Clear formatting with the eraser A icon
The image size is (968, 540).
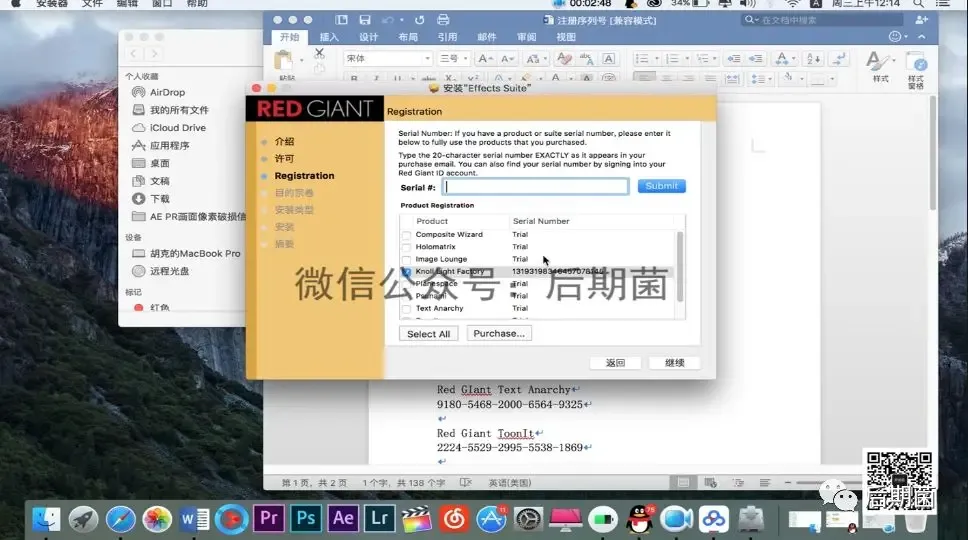564,59
